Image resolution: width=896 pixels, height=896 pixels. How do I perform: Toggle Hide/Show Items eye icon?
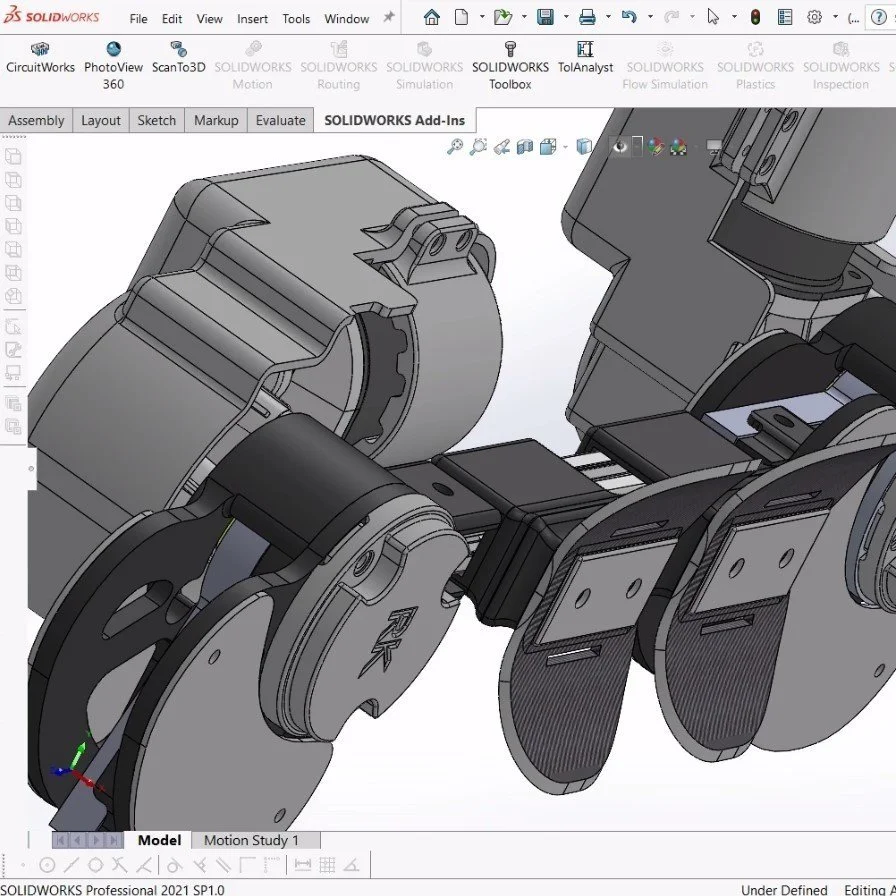point(620,147)
